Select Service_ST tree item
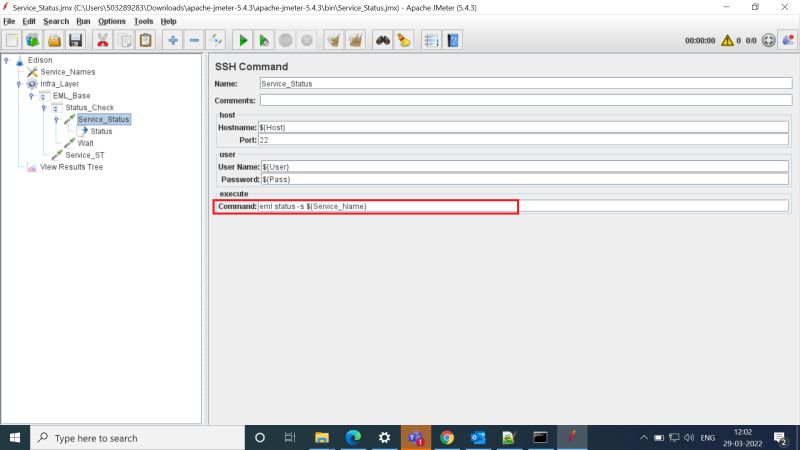The width and height of the screenshot is (800, 450). pyautogui.click(x=85, y=155)
